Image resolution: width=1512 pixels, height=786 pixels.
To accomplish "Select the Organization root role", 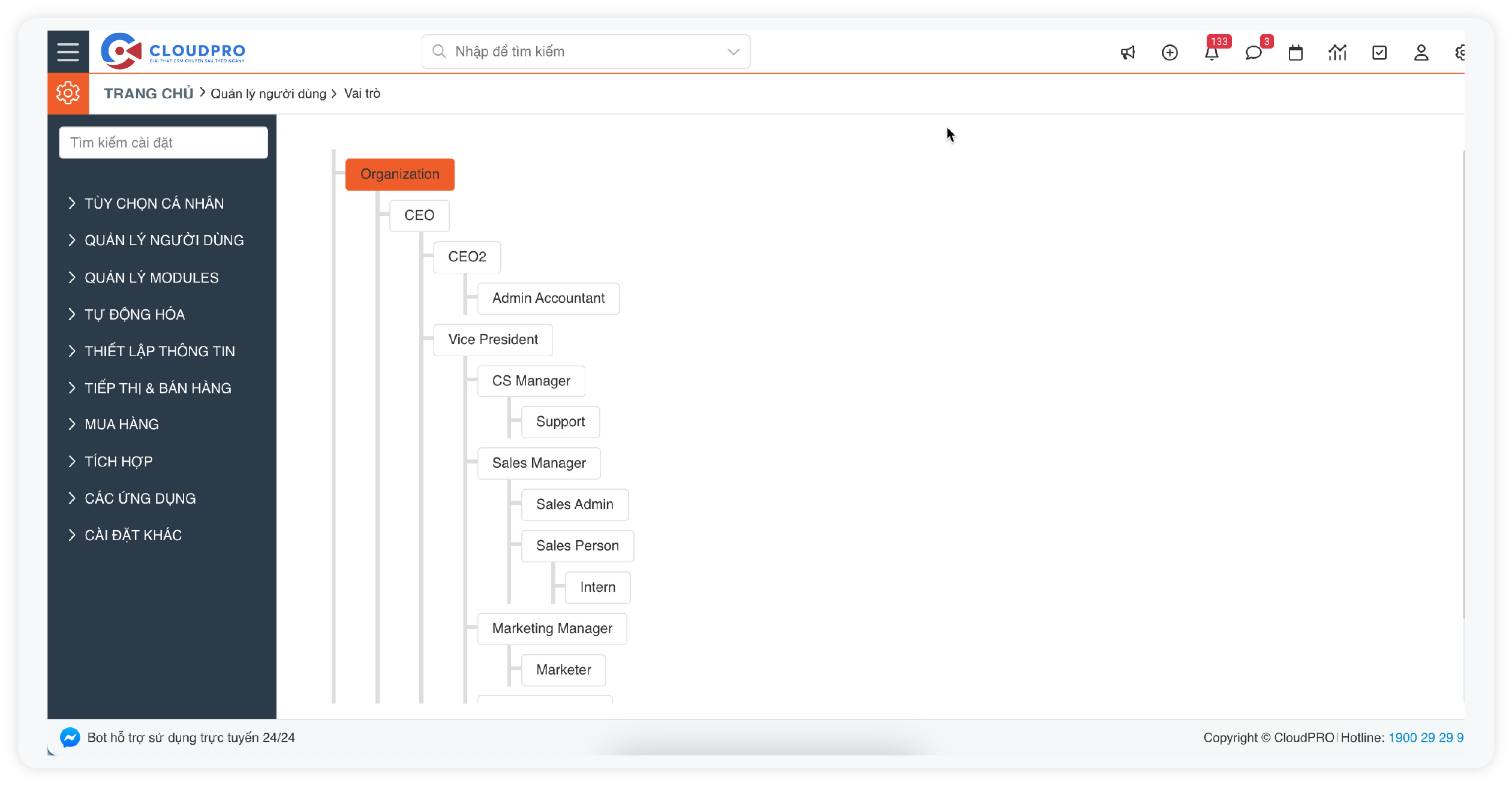I will coord(399,174).
